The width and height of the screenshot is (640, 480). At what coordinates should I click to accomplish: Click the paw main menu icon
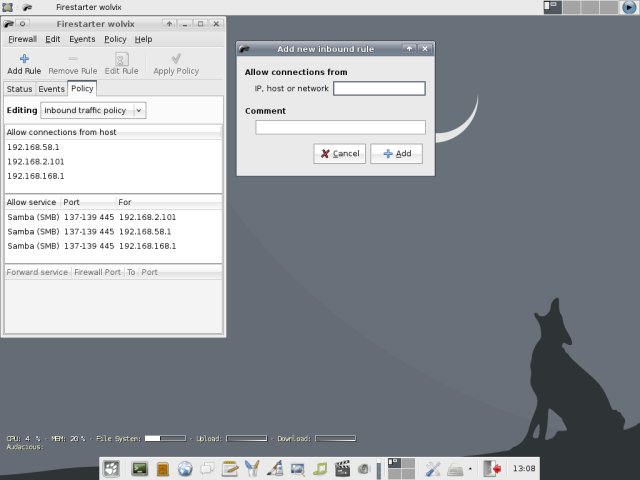(112, 468)
